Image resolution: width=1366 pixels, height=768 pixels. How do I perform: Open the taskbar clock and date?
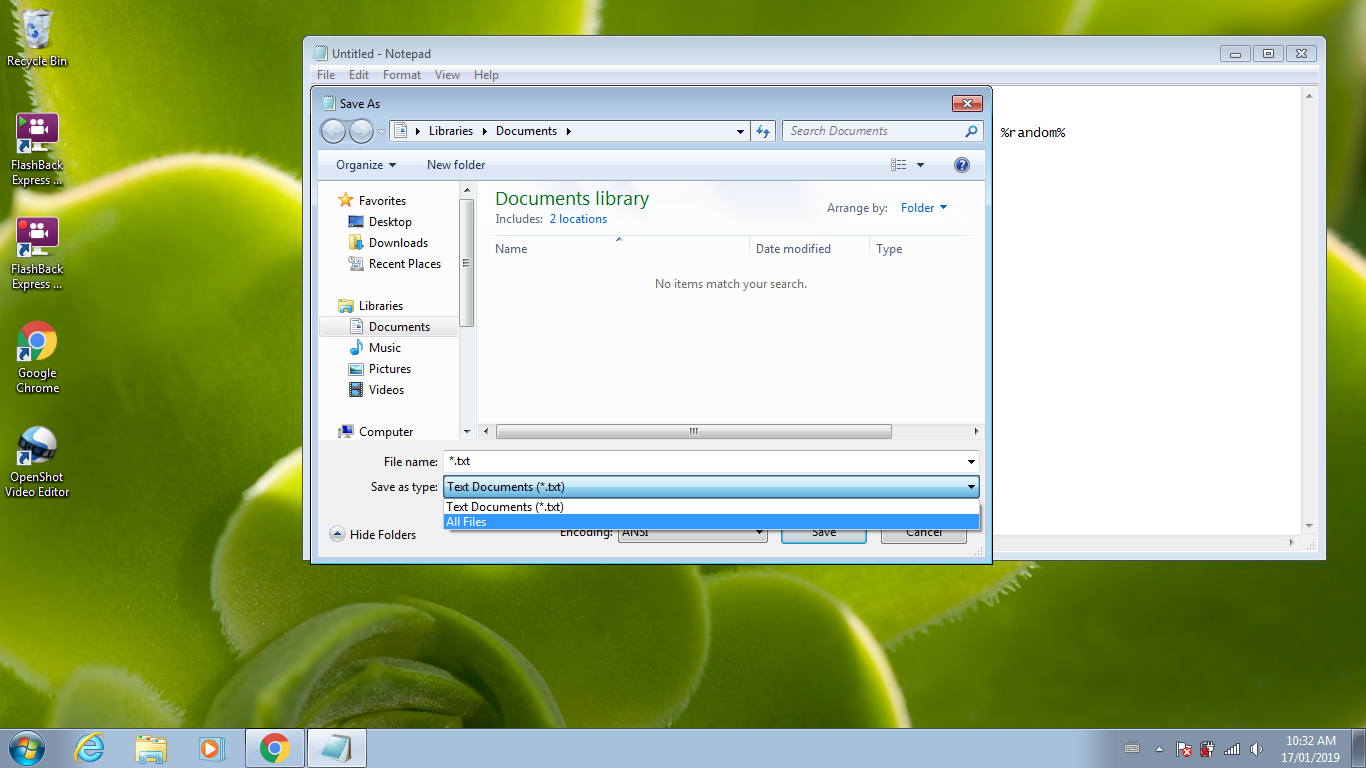1310,749
